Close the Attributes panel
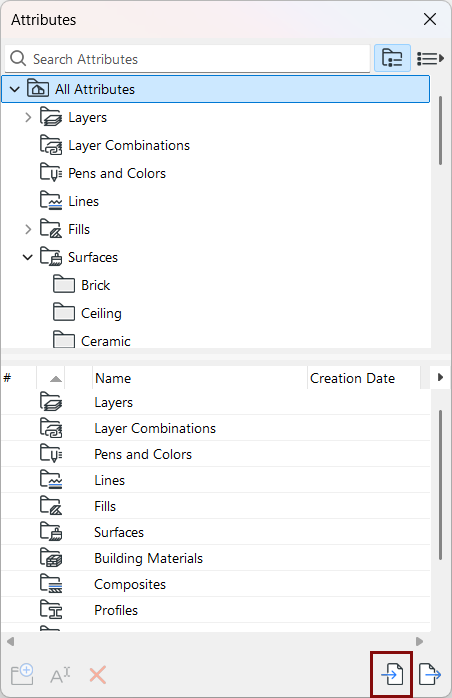The image size is (452, 698). [430, 19]
